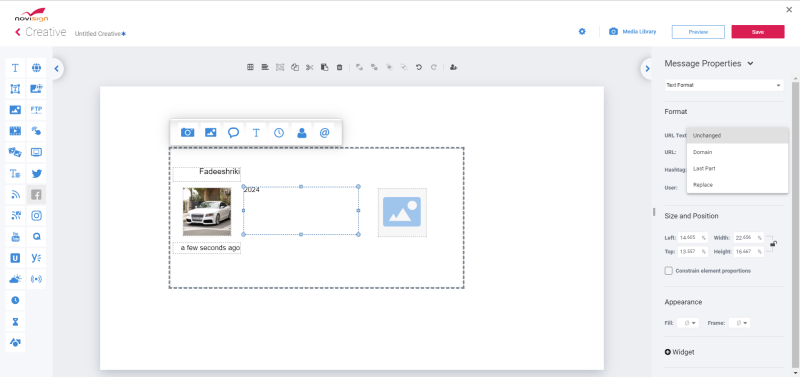The image size is (800, 377).
Task: Redo the last action
Action: click(434, 67)
